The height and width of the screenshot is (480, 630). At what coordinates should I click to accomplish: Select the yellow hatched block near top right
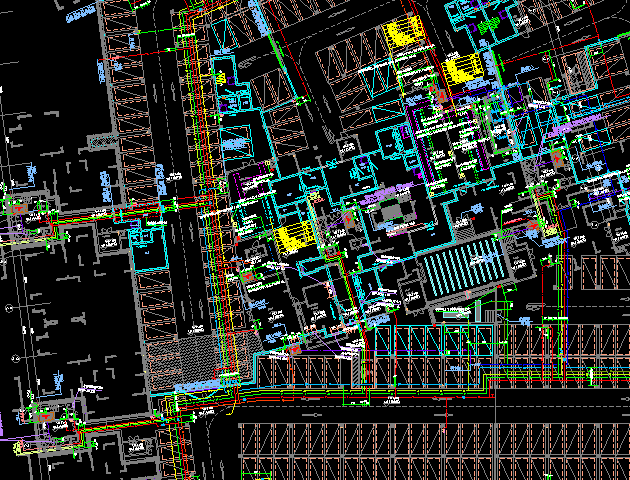463,69
